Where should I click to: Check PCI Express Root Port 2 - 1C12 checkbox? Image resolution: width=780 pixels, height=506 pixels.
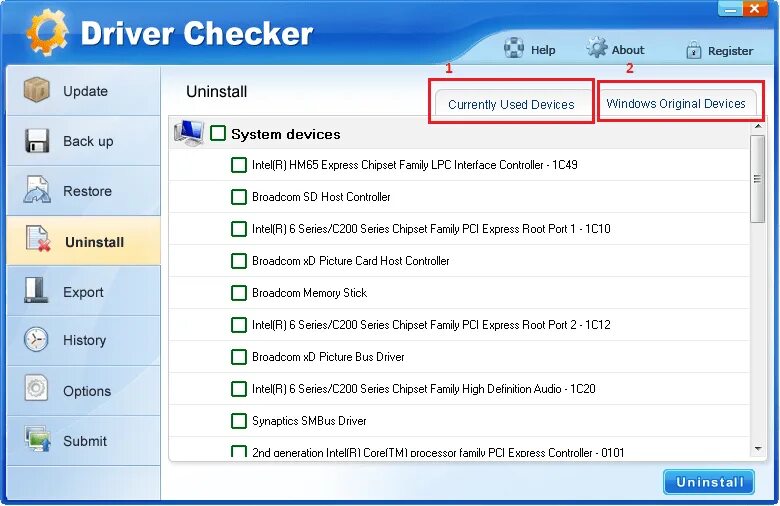click(239, 325)
